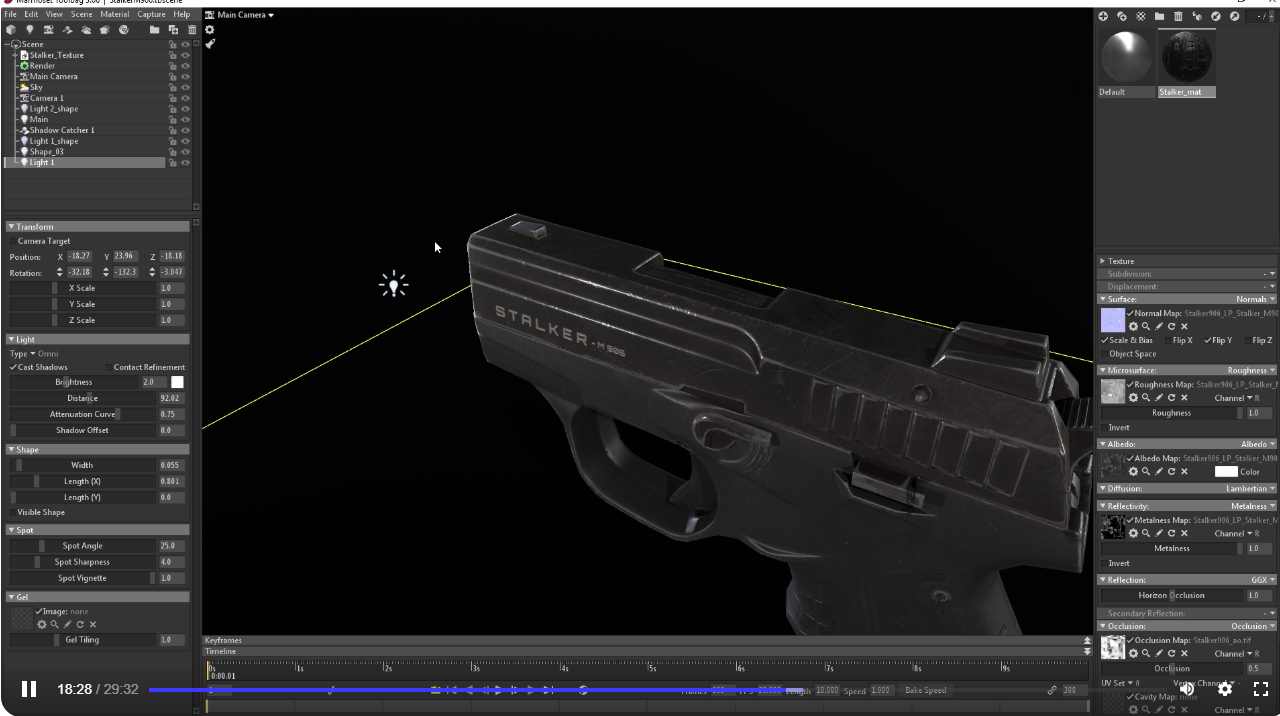Viewport: 1280px width, 716px height.
Task: Hide the Sky object with eye icon
Action: [185, 87]
